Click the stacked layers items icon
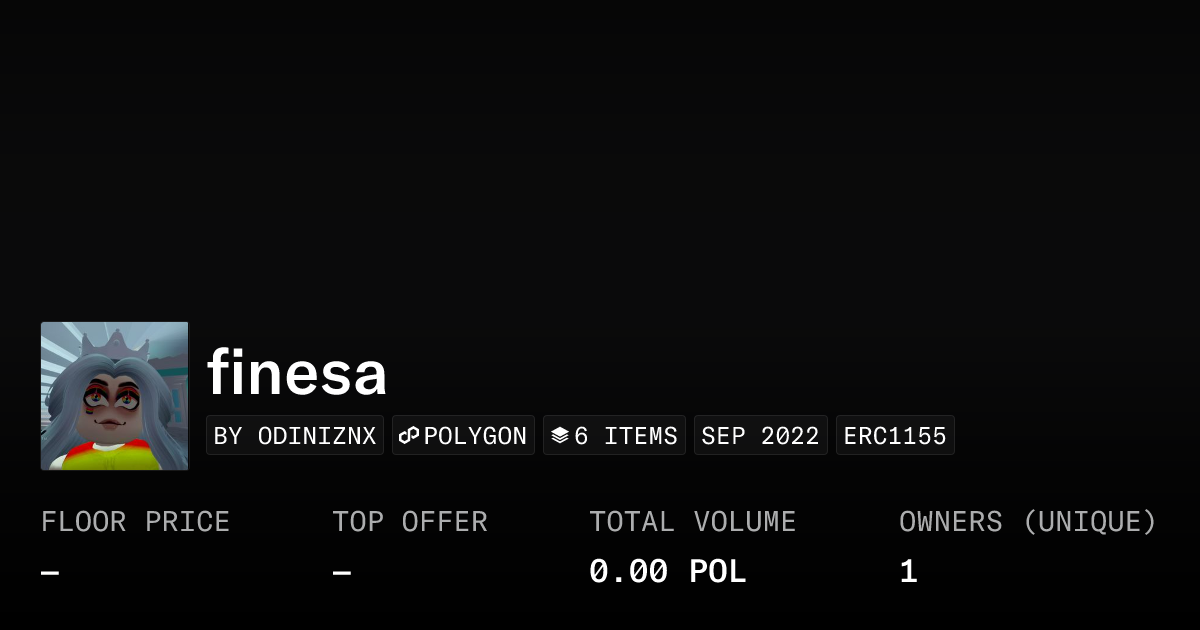This screenshot has width=1200, height=630. click(x=560, y=436)
